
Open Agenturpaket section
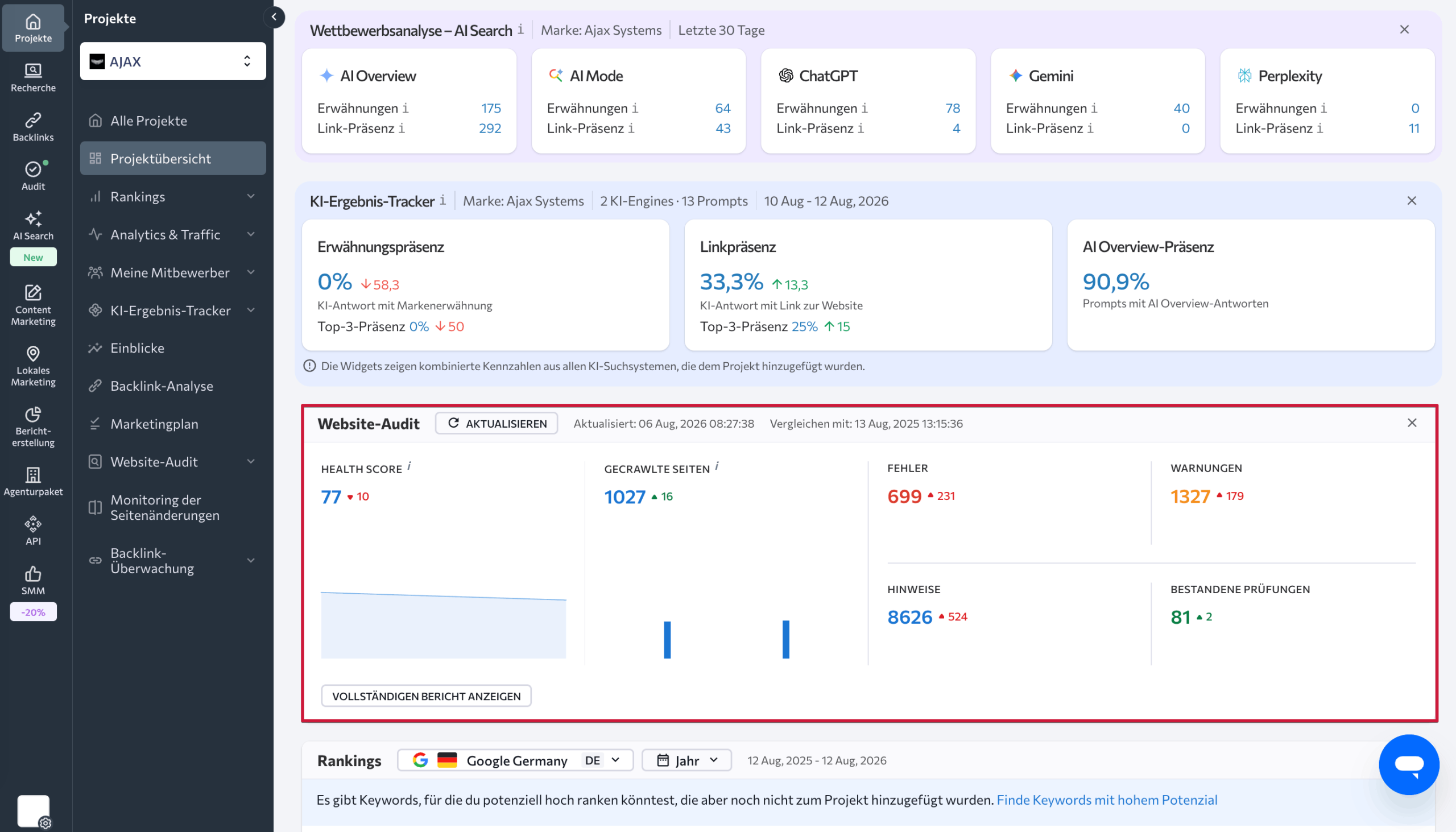33,481
